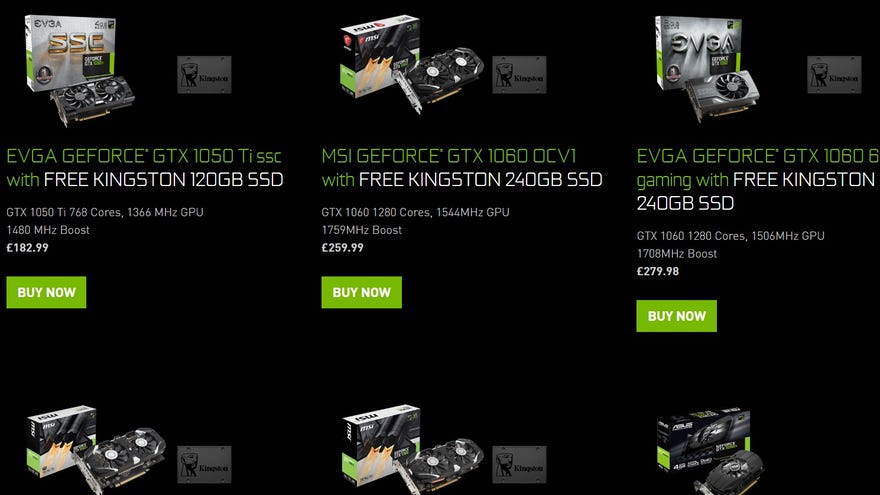
Task: Click Kingston SSD icon in bottom-left product
Action: (204, 465)
